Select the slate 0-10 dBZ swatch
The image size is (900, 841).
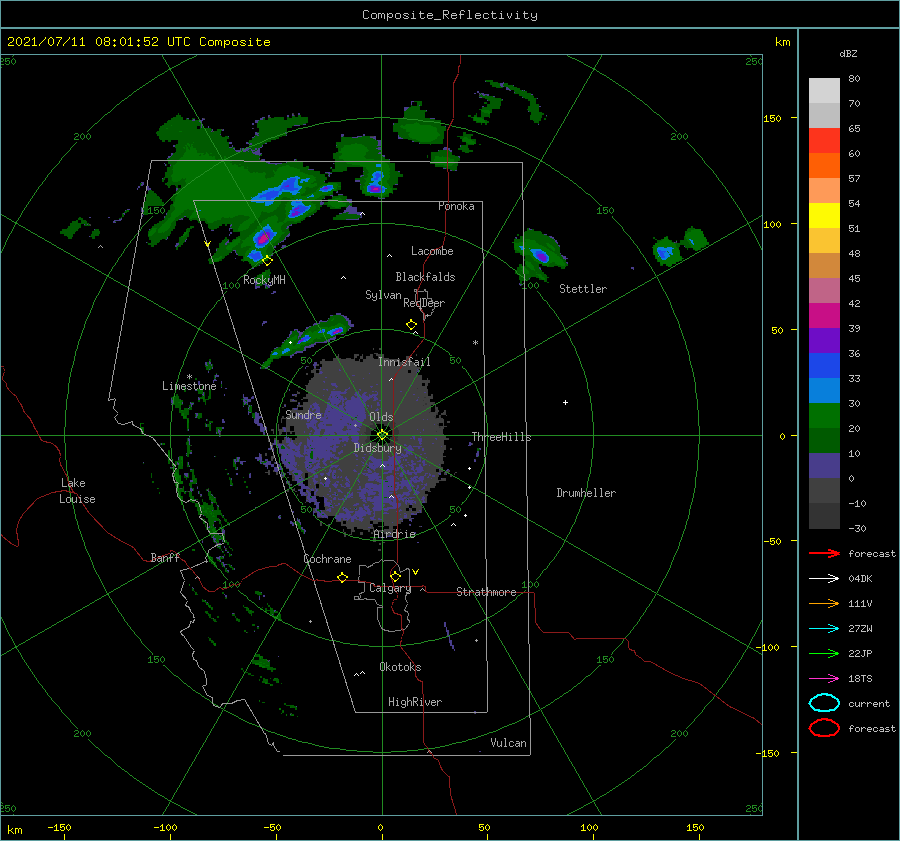tap(824, 466)
